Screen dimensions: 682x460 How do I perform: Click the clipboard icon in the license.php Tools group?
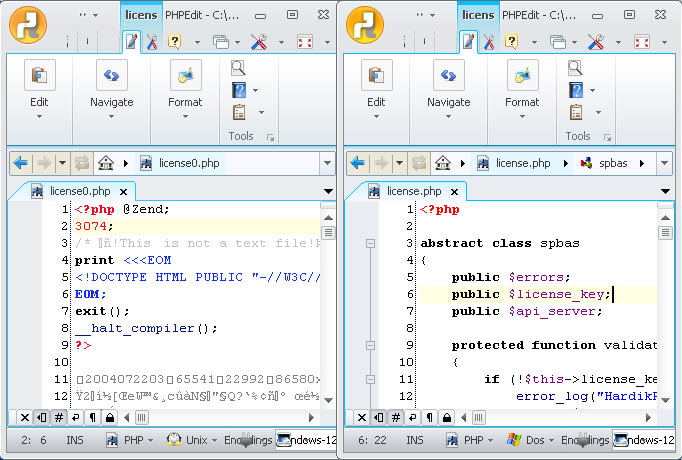576,112
